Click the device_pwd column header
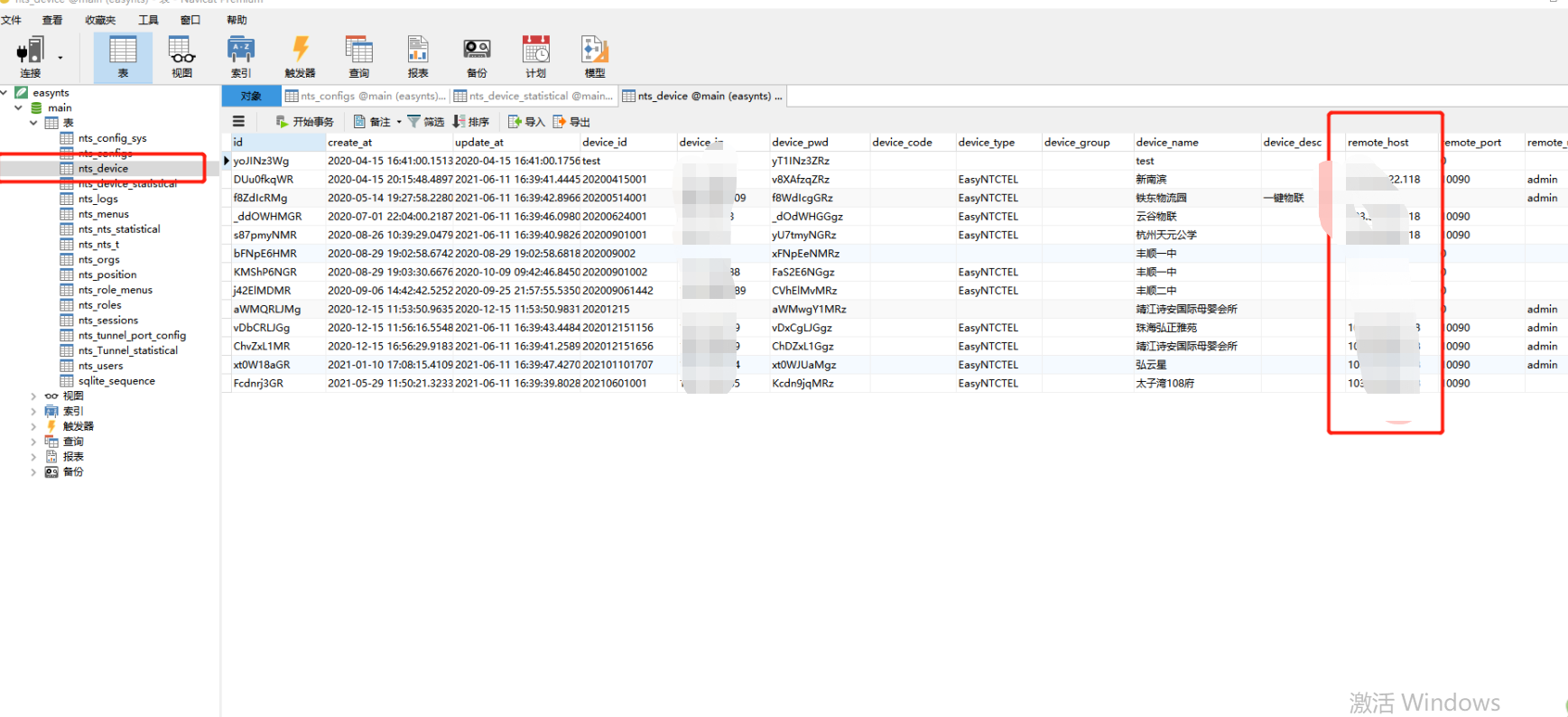Screen dimensions: 1568x717 pyautogui.click(x=819, y=142)
